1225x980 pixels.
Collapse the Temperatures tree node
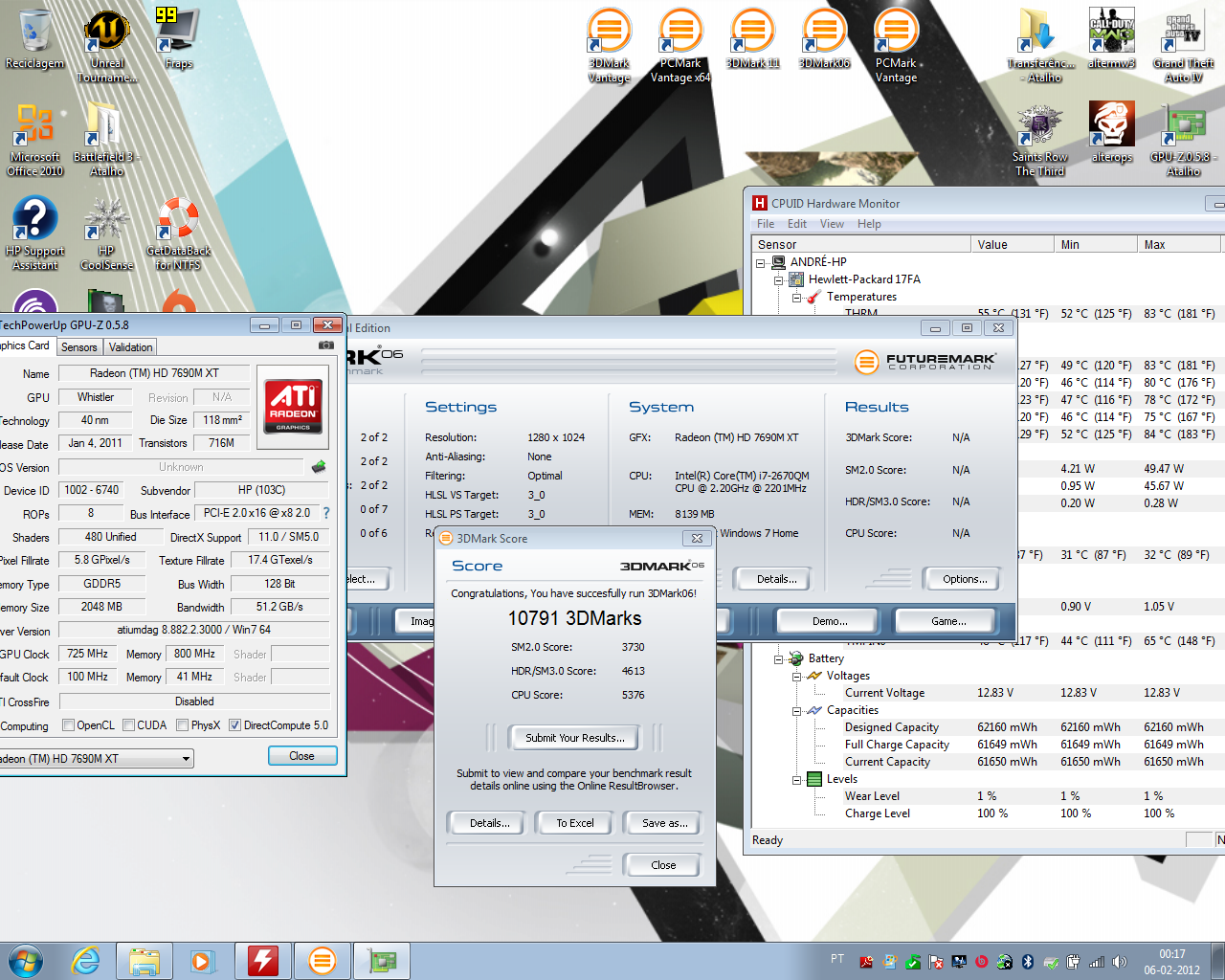796,298
